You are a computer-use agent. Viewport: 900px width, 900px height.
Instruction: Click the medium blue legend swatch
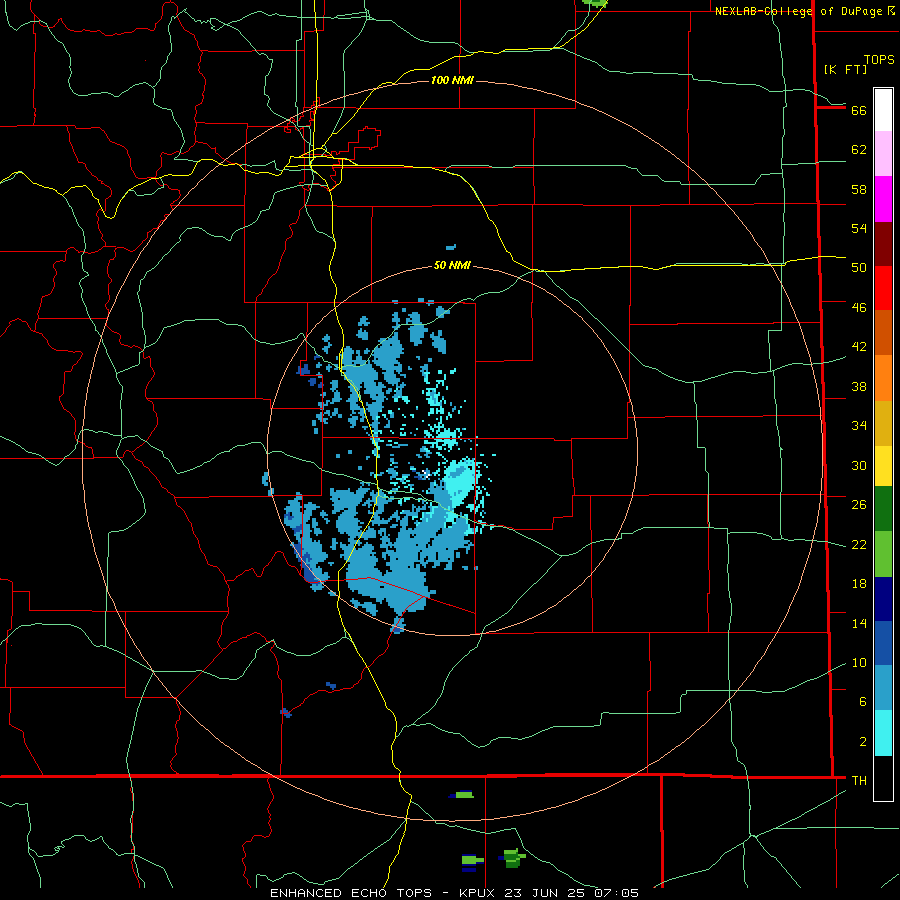pos(883,643)
